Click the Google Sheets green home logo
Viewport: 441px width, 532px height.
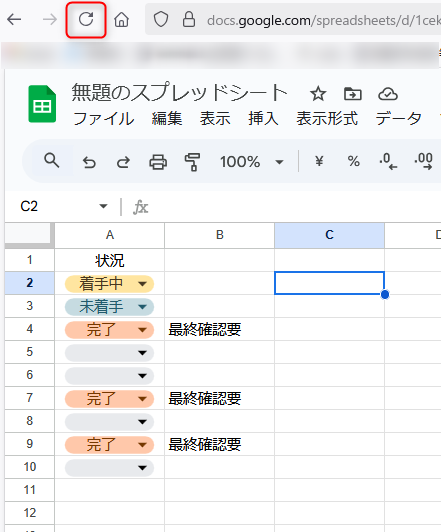[42, 104]
